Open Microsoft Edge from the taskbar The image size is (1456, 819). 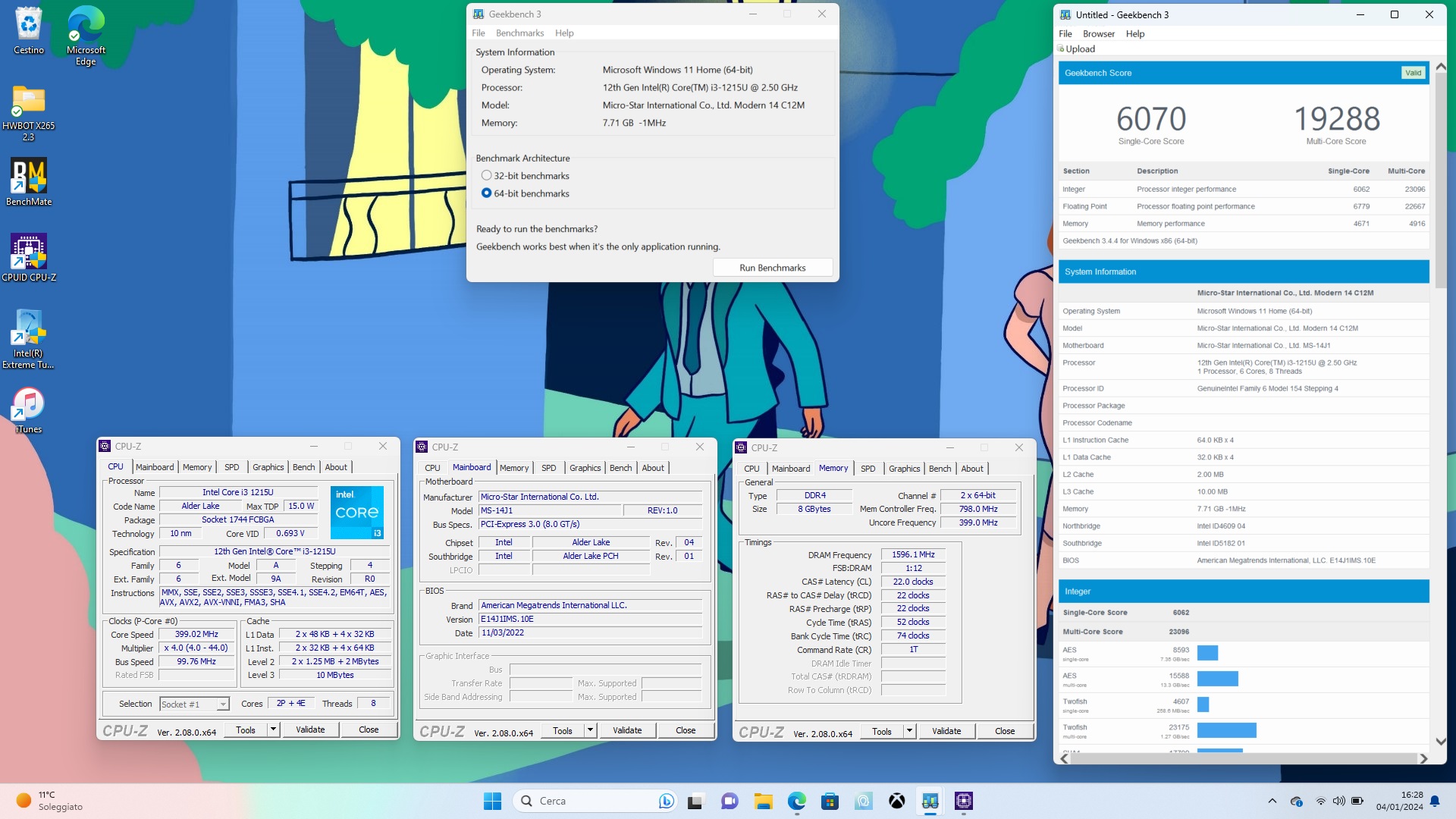[796, 801]
